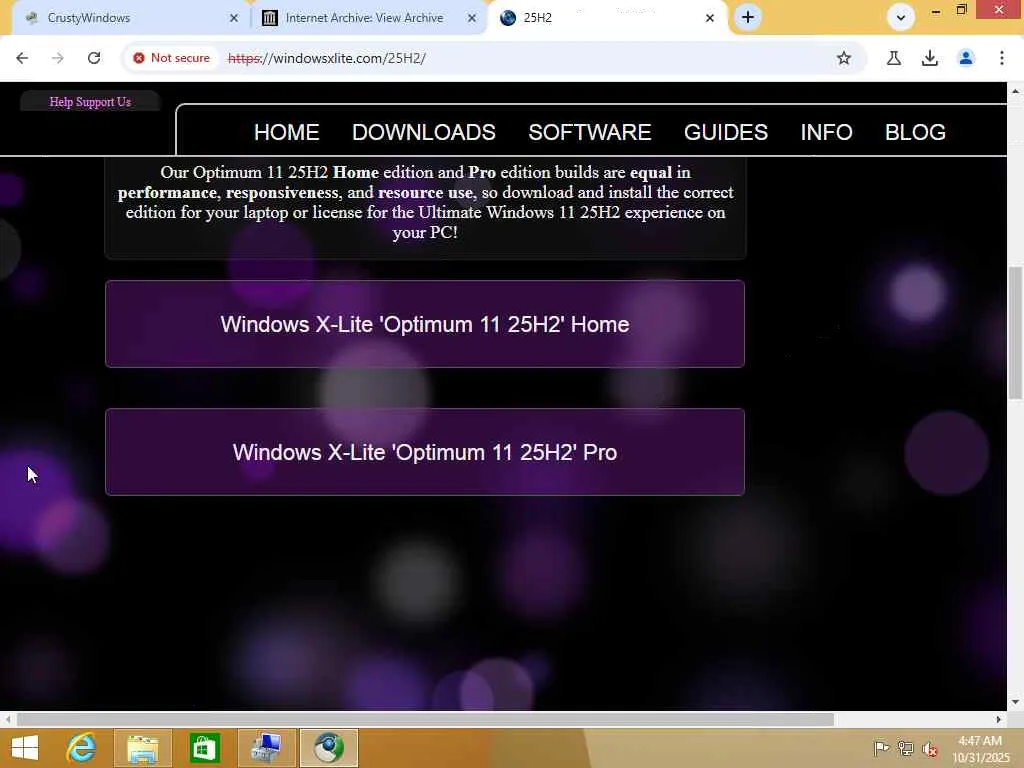Open the browser downloads icon
The height and width of the screenshot is (768, 1024).
click(930, 58)
